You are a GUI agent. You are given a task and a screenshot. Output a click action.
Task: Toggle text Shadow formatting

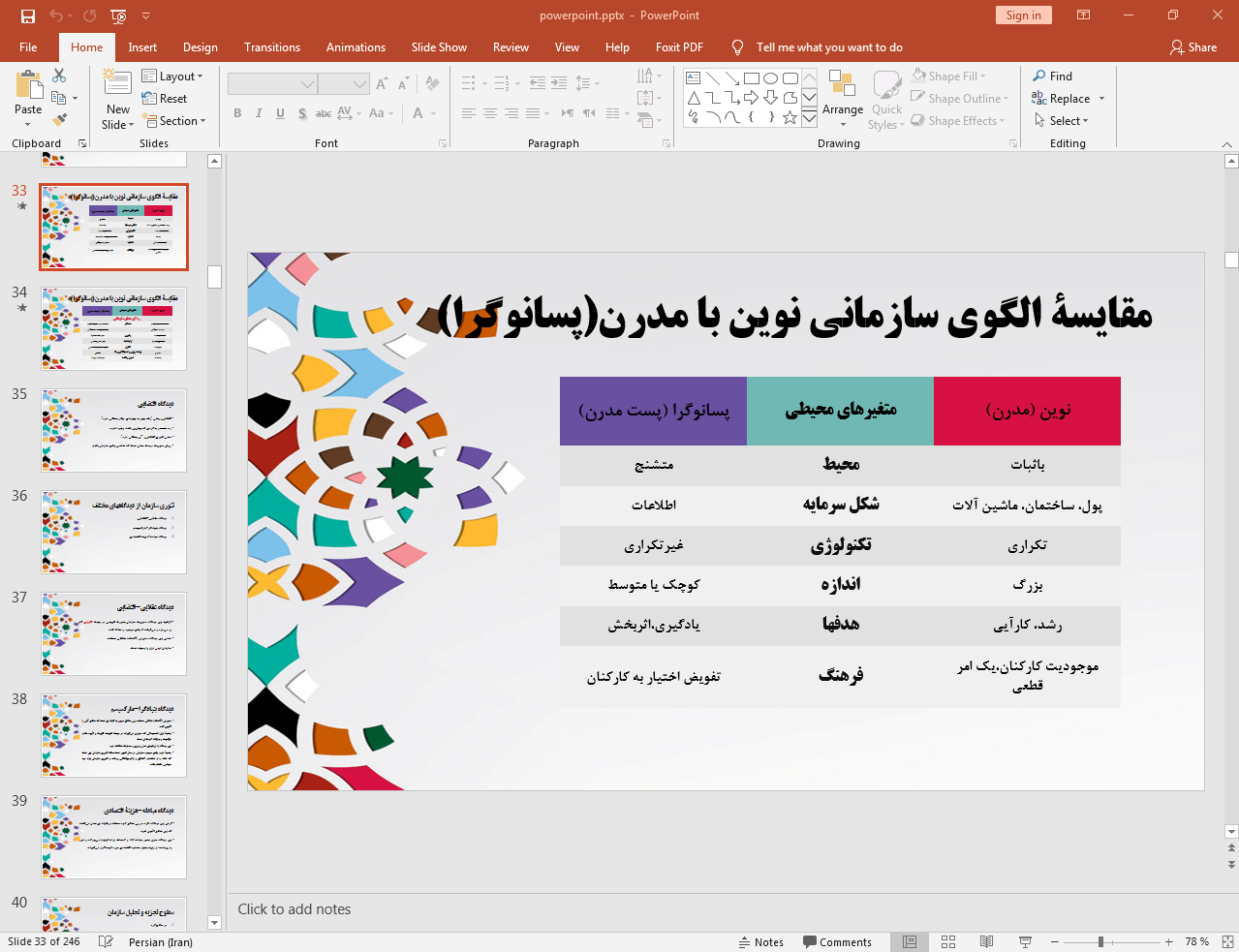tap(302, 113)
